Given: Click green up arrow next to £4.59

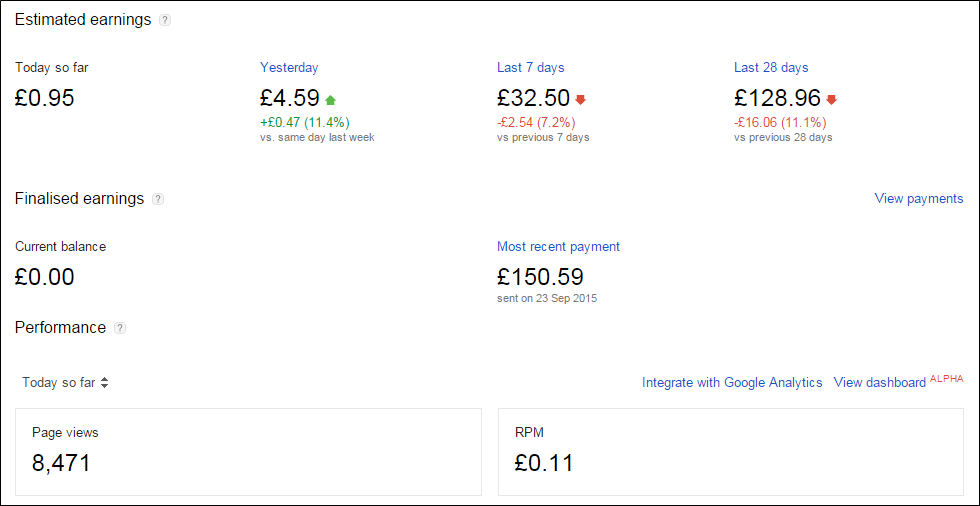Looking at the screenshot, I should pos(331,99).
